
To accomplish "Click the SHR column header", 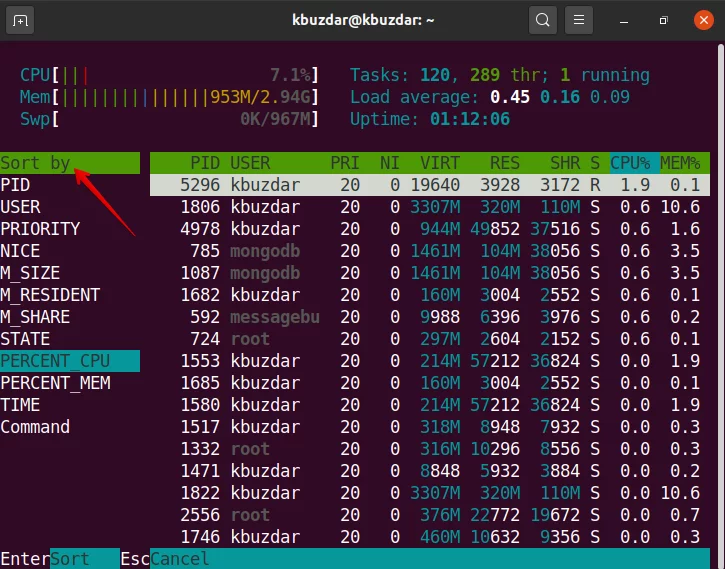I will tap(565, 163).
